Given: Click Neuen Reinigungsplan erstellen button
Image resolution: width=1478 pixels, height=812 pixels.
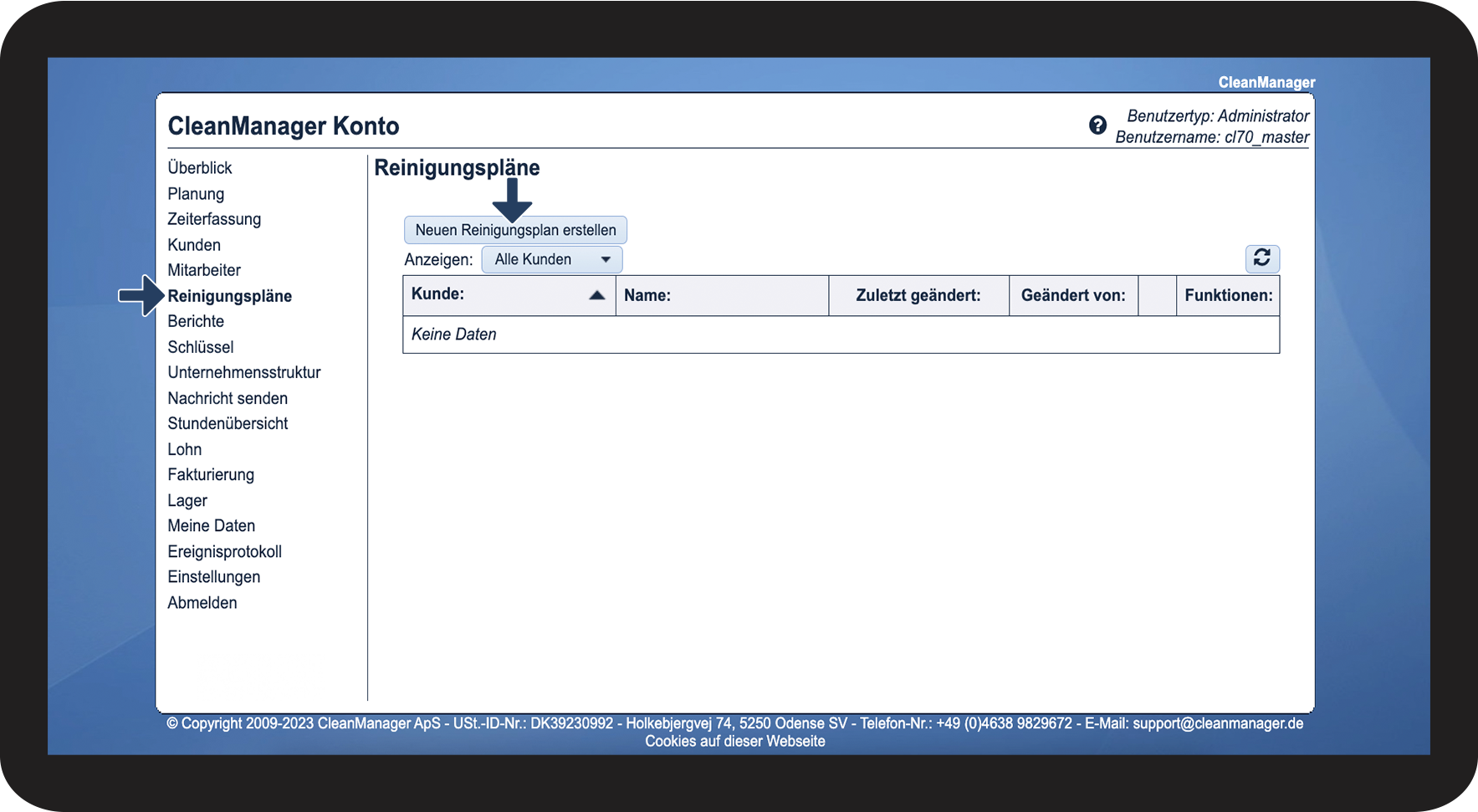Looking at the screenshot, I should (x=515, y=230).
